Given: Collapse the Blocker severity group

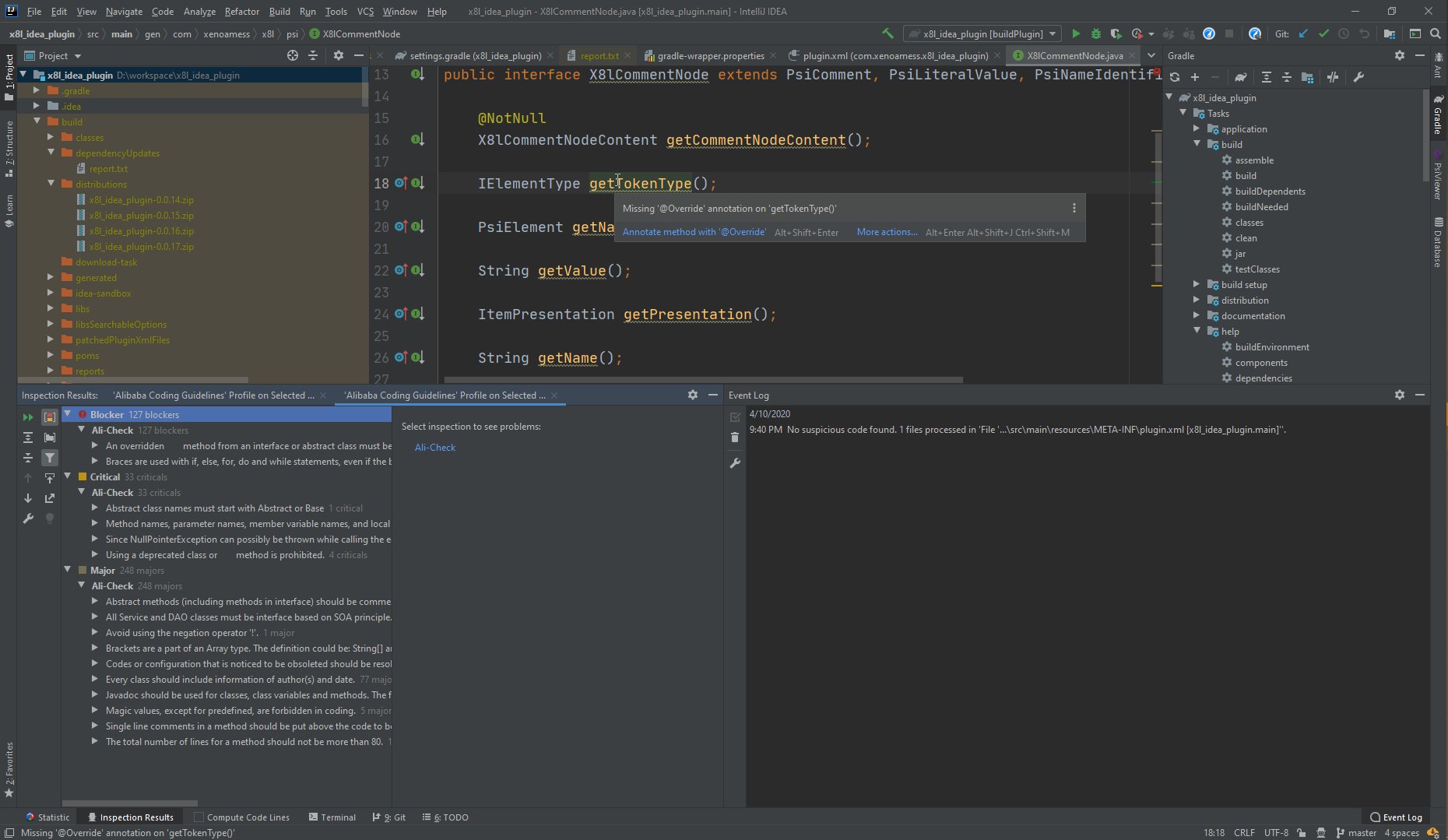Looking at the screenshot, I should 68,414.
